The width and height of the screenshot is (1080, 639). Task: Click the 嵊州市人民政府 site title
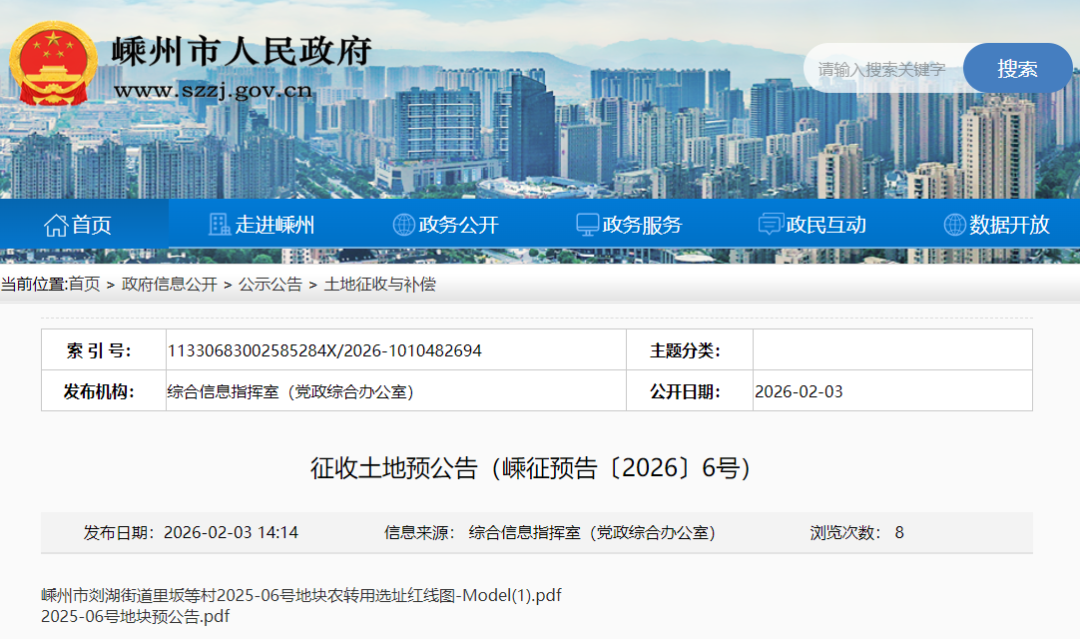(241, 50)
